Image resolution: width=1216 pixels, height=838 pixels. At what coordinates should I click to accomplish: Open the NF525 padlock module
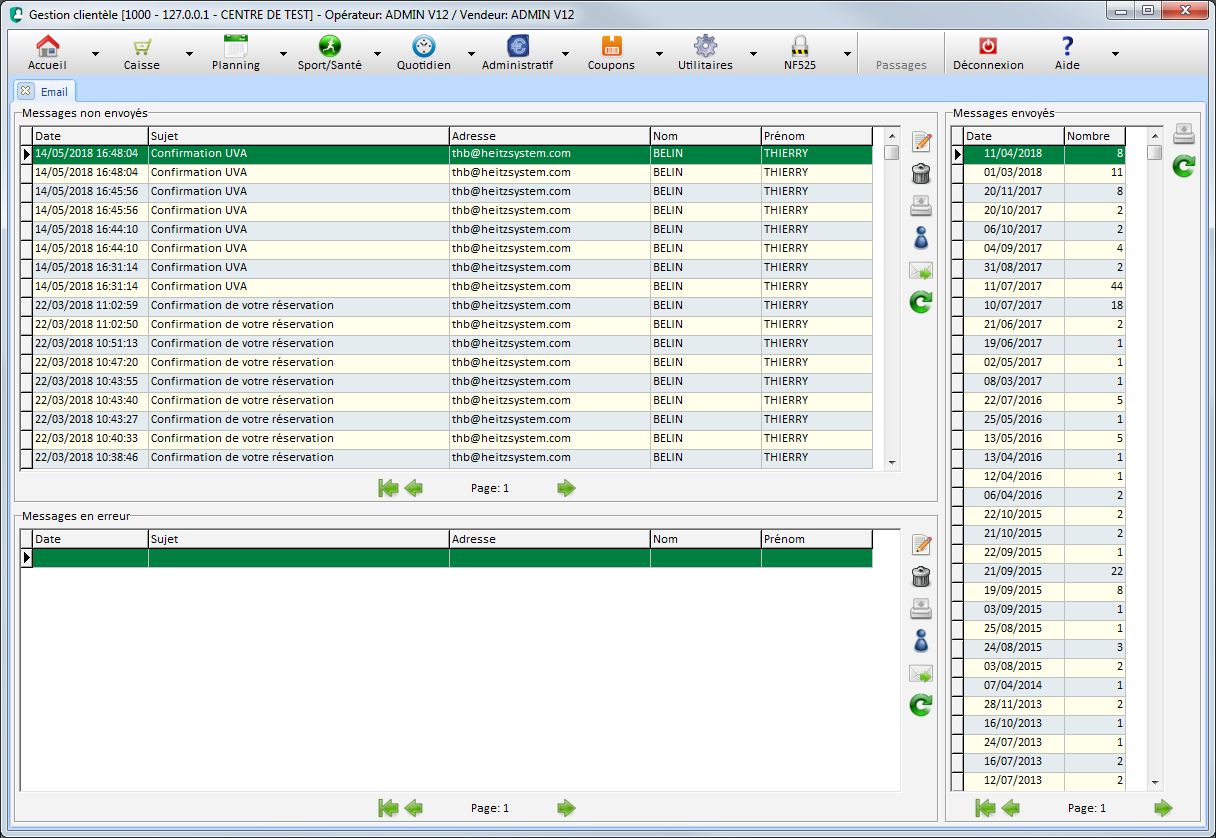pyautogui.click(x=798, y=53)
